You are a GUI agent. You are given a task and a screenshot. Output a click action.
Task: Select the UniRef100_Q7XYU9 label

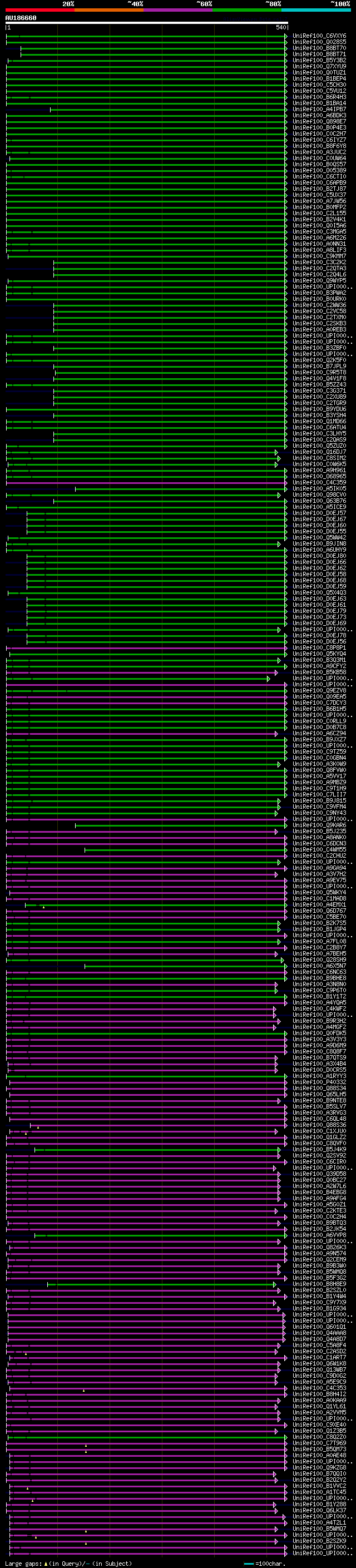pos(319,66)
